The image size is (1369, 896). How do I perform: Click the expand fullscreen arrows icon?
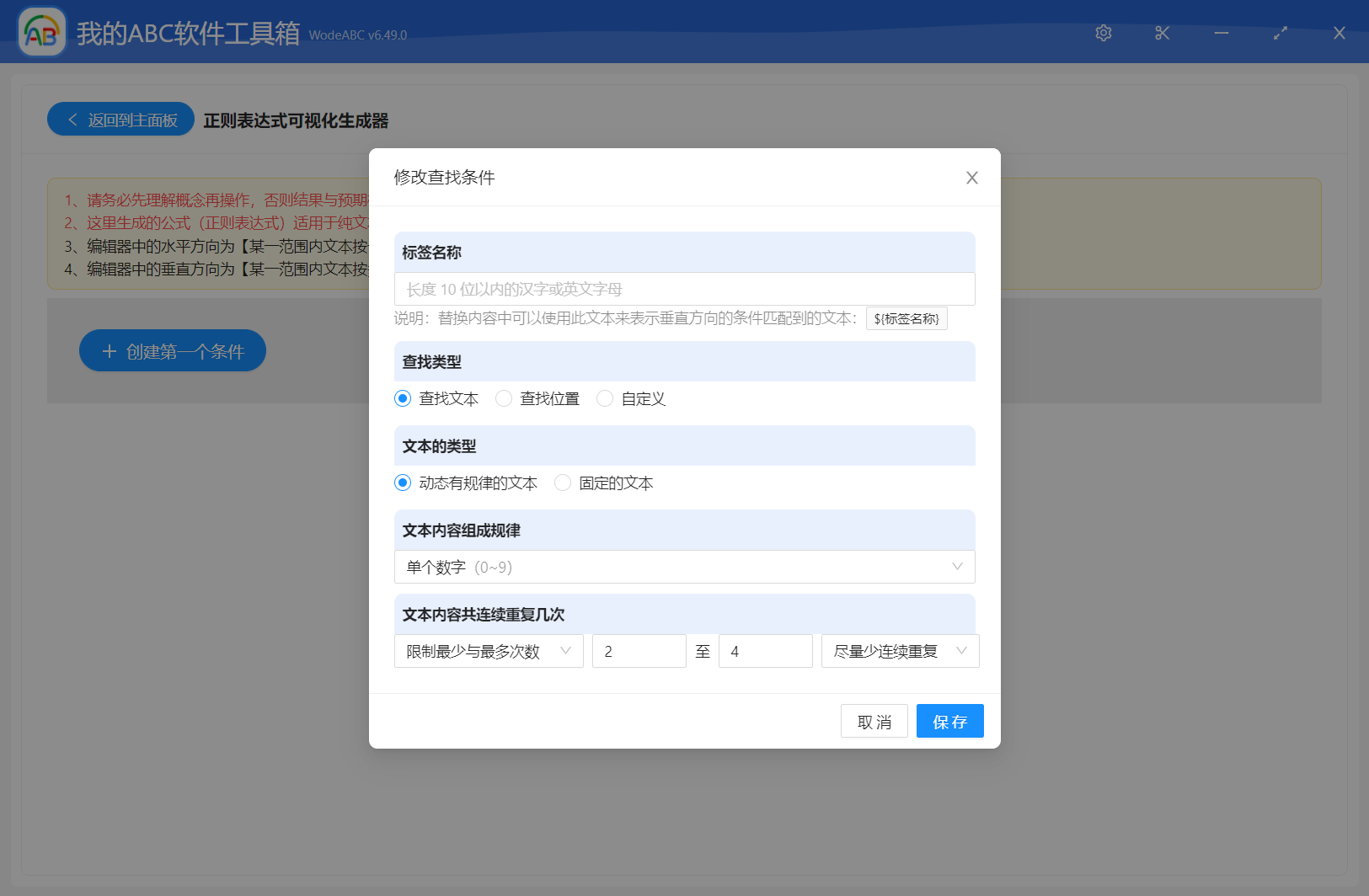click(x=1281, y=33)
